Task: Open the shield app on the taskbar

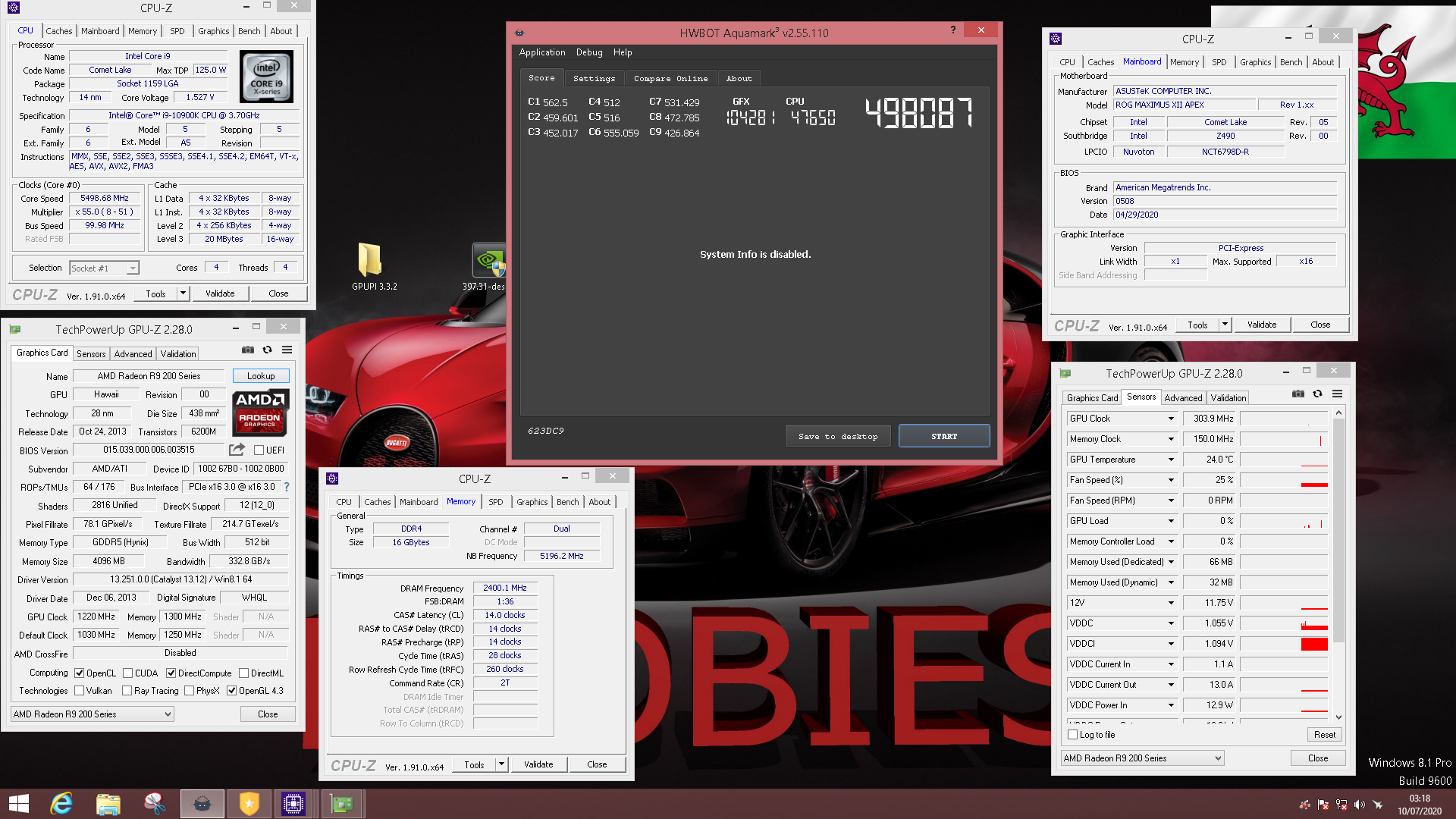Action: point(249,804)
